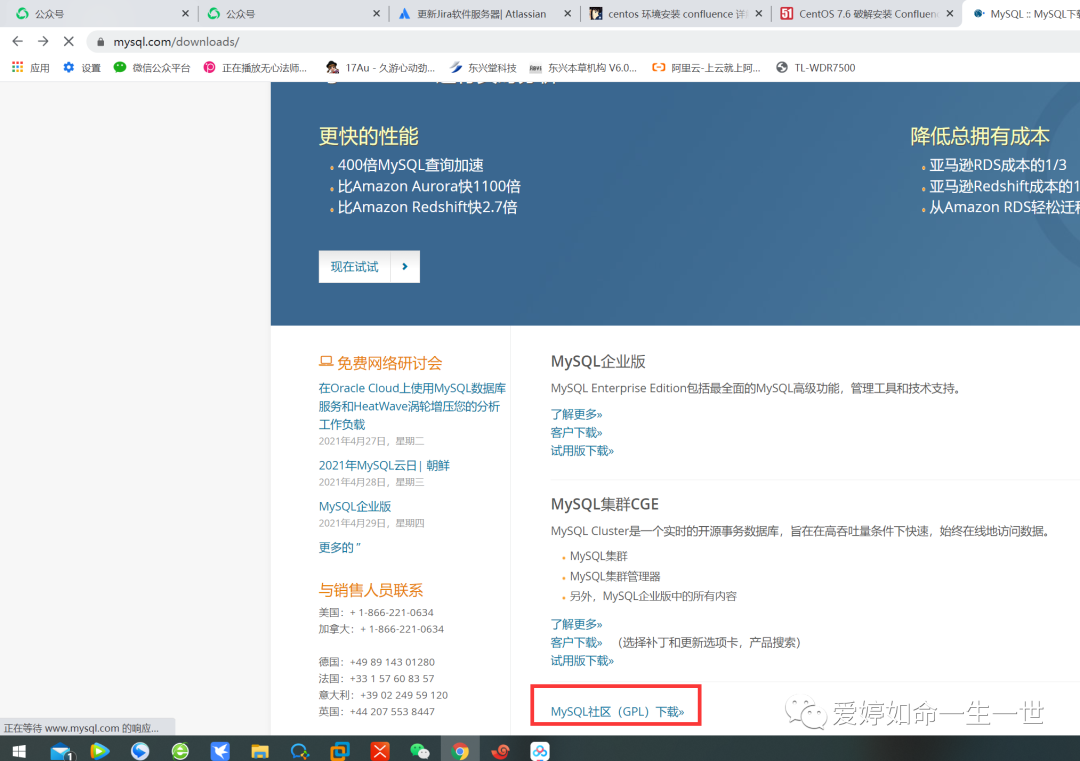The image size is (1080, 761).
Task: Open the VMware taskbar icon
Action: (340, 751)
